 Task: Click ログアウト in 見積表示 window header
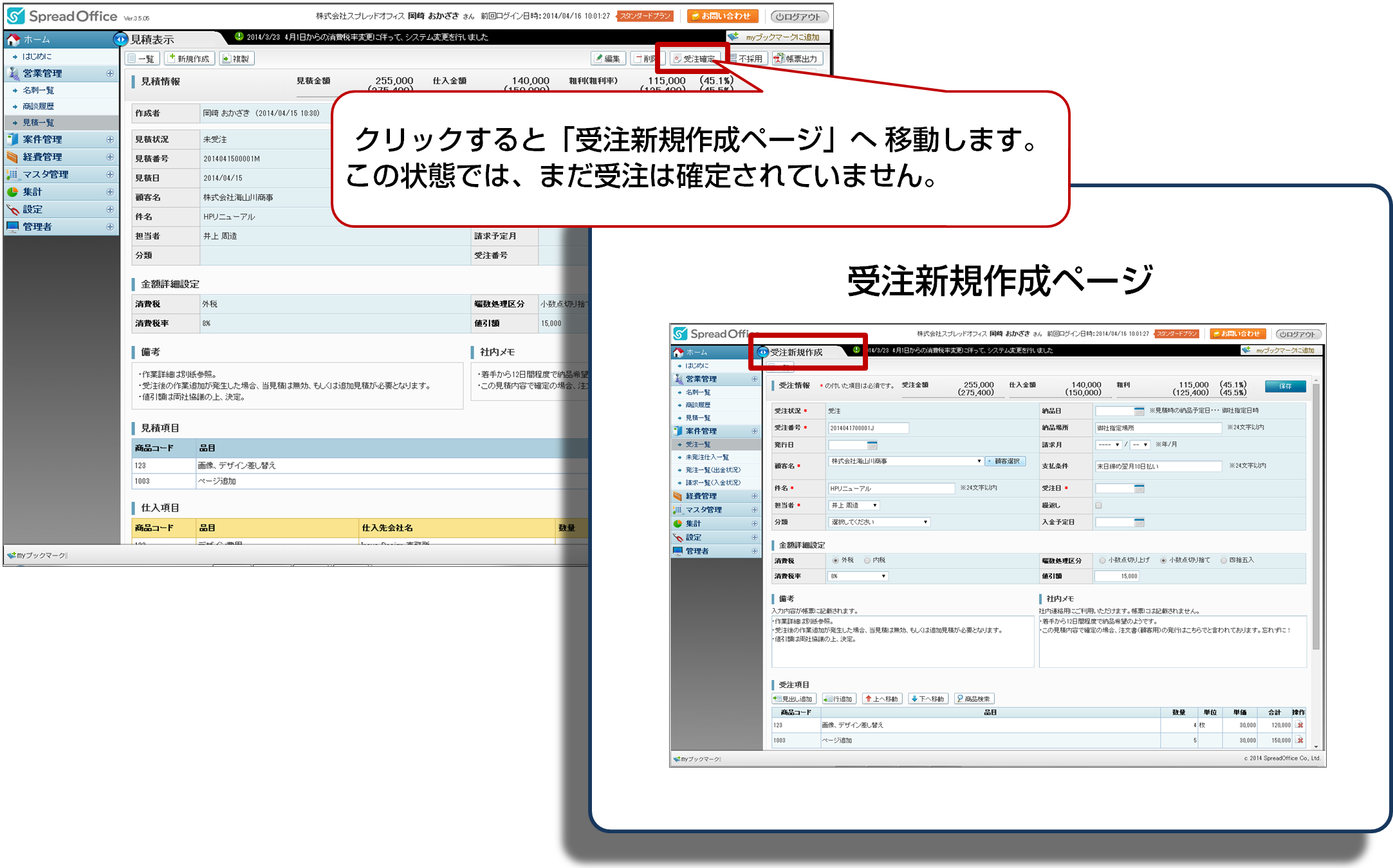[x=798, y=17]
